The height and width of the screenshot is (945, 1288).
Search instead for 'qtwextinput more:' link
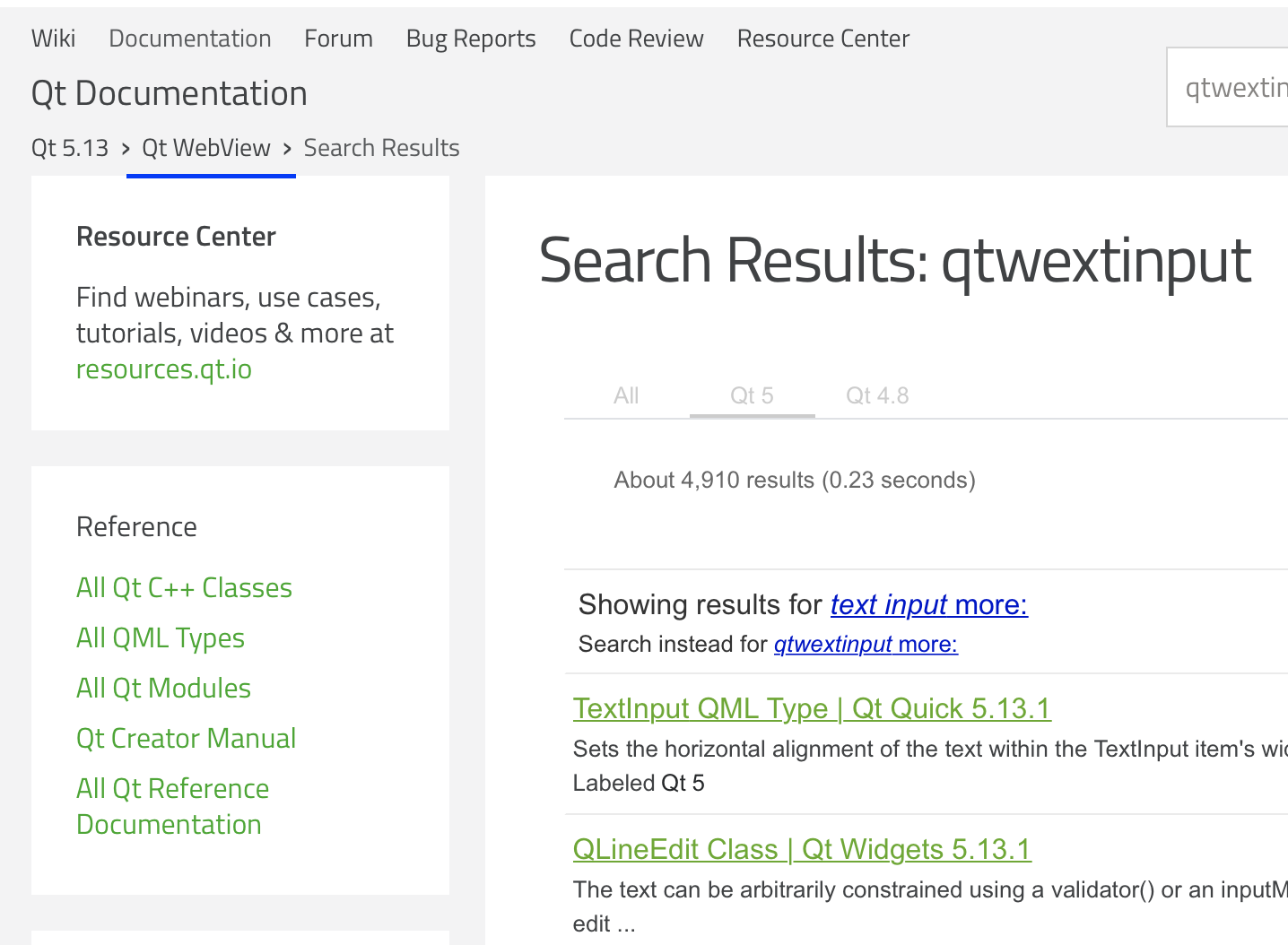[866, 645]
